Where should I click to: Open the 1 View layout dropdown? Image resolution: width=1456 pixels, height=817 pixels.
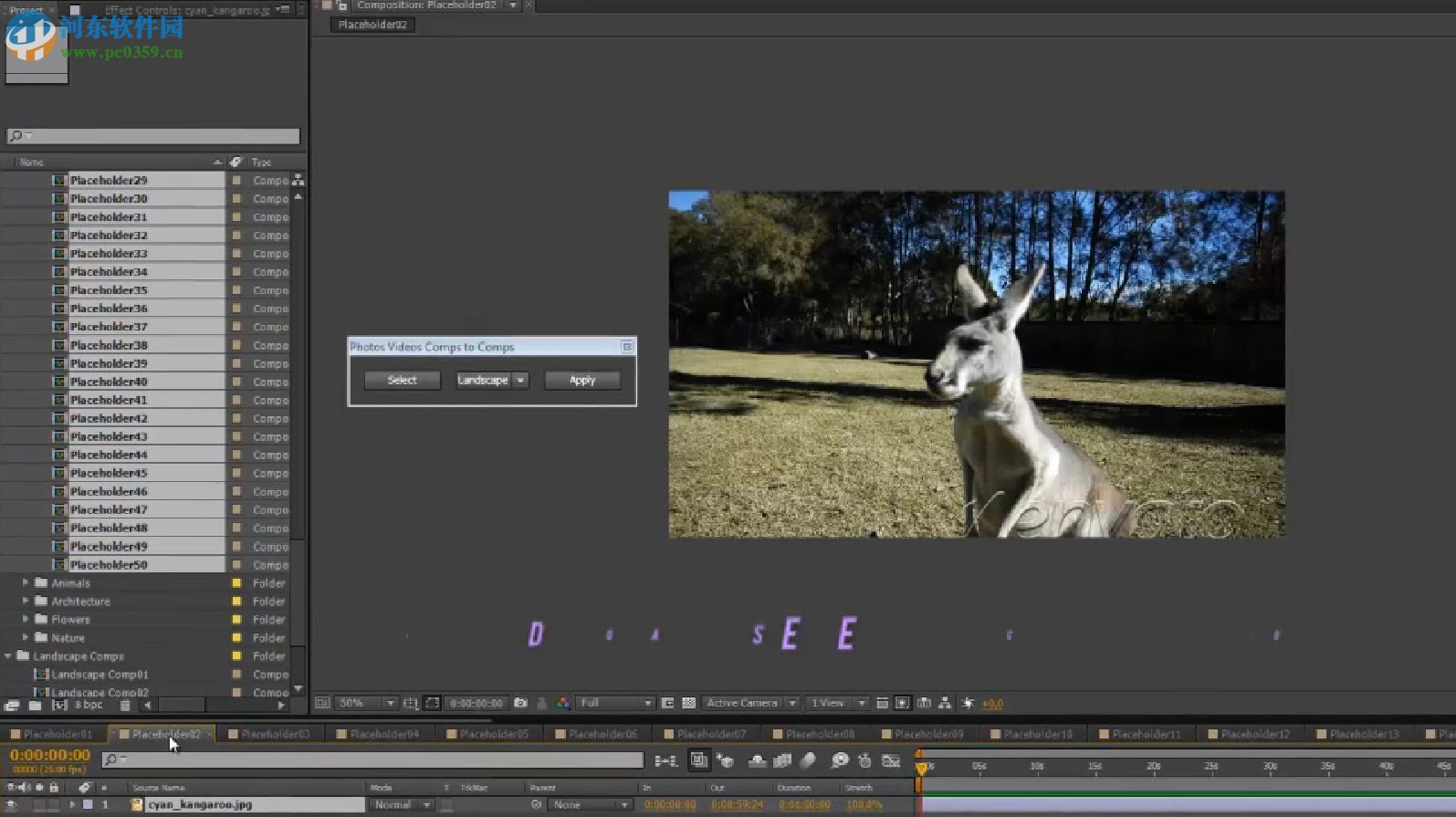tap(837, 703)
